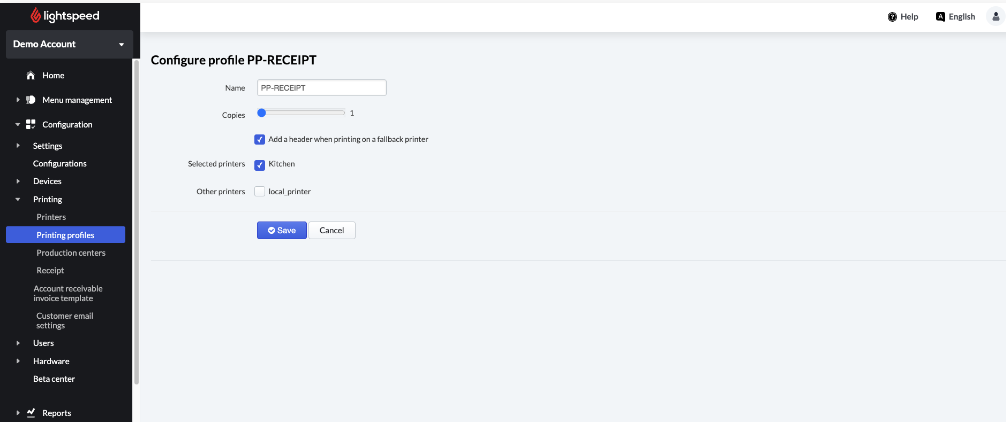Screen dimensions: 1006x422
Task: Save the printing profile
Action: pyautogui.click(x=281, y=230)
